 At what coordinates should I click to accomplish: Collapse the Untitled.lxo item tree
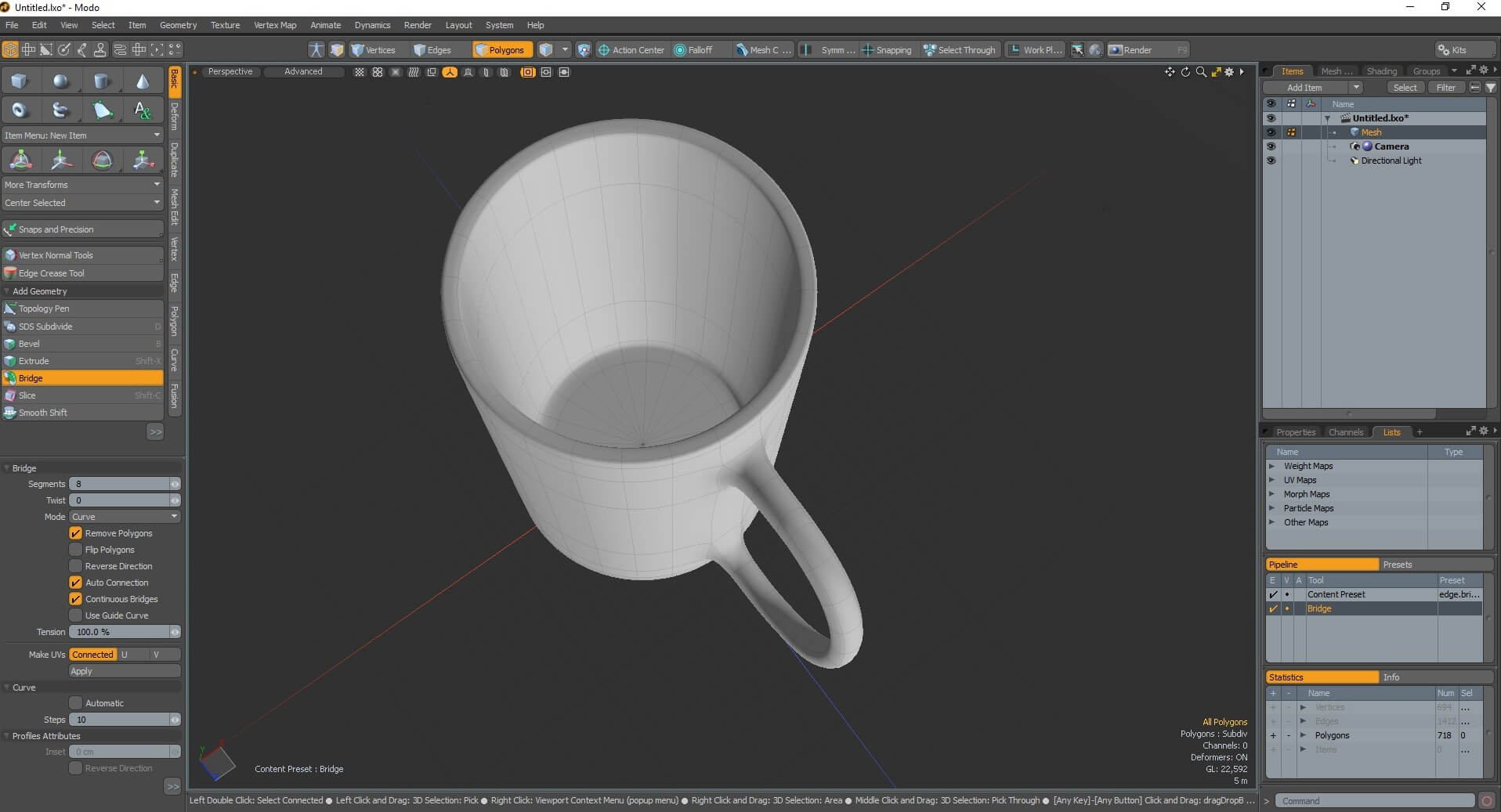click(1328, 117)
